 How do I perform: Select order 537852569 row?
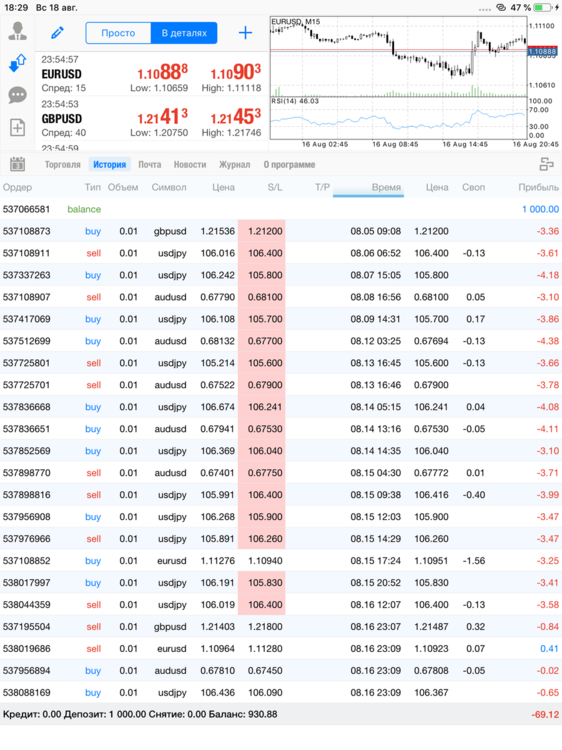click(281, 451)
